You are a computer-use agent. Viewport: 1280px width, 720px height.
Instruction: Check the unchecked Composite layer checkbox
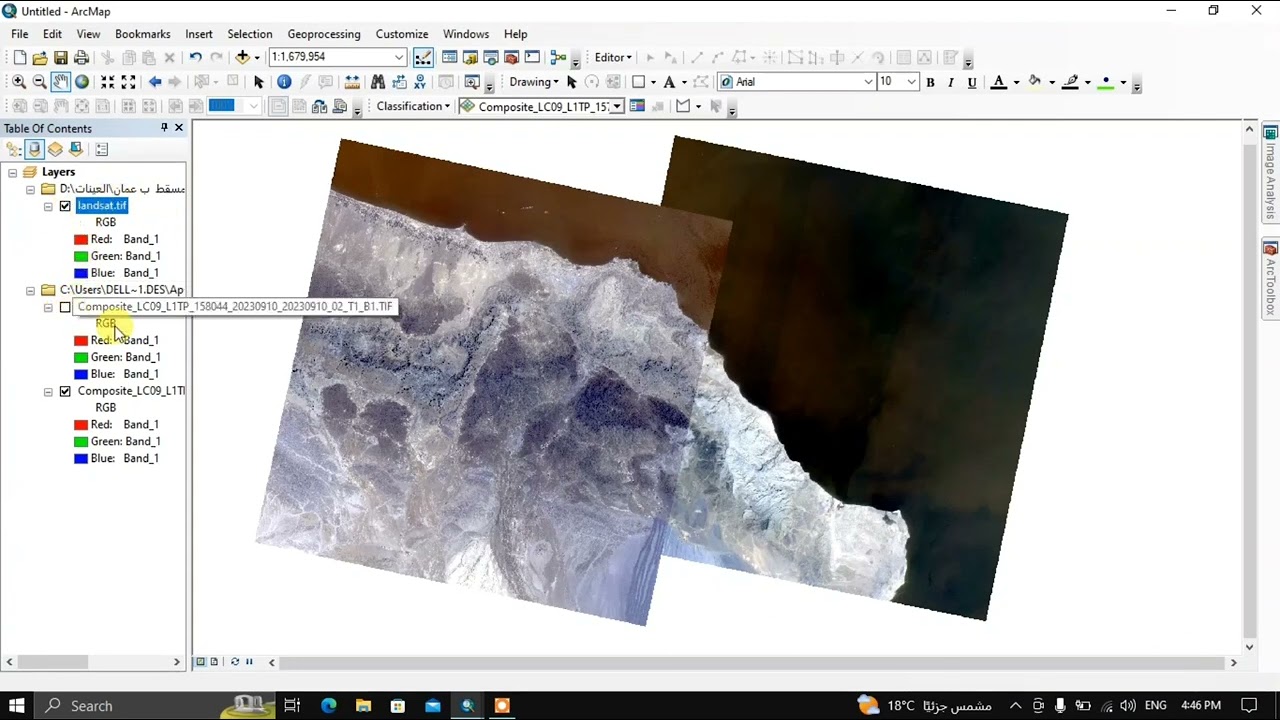pyautogui.click(x=65, y=307)
